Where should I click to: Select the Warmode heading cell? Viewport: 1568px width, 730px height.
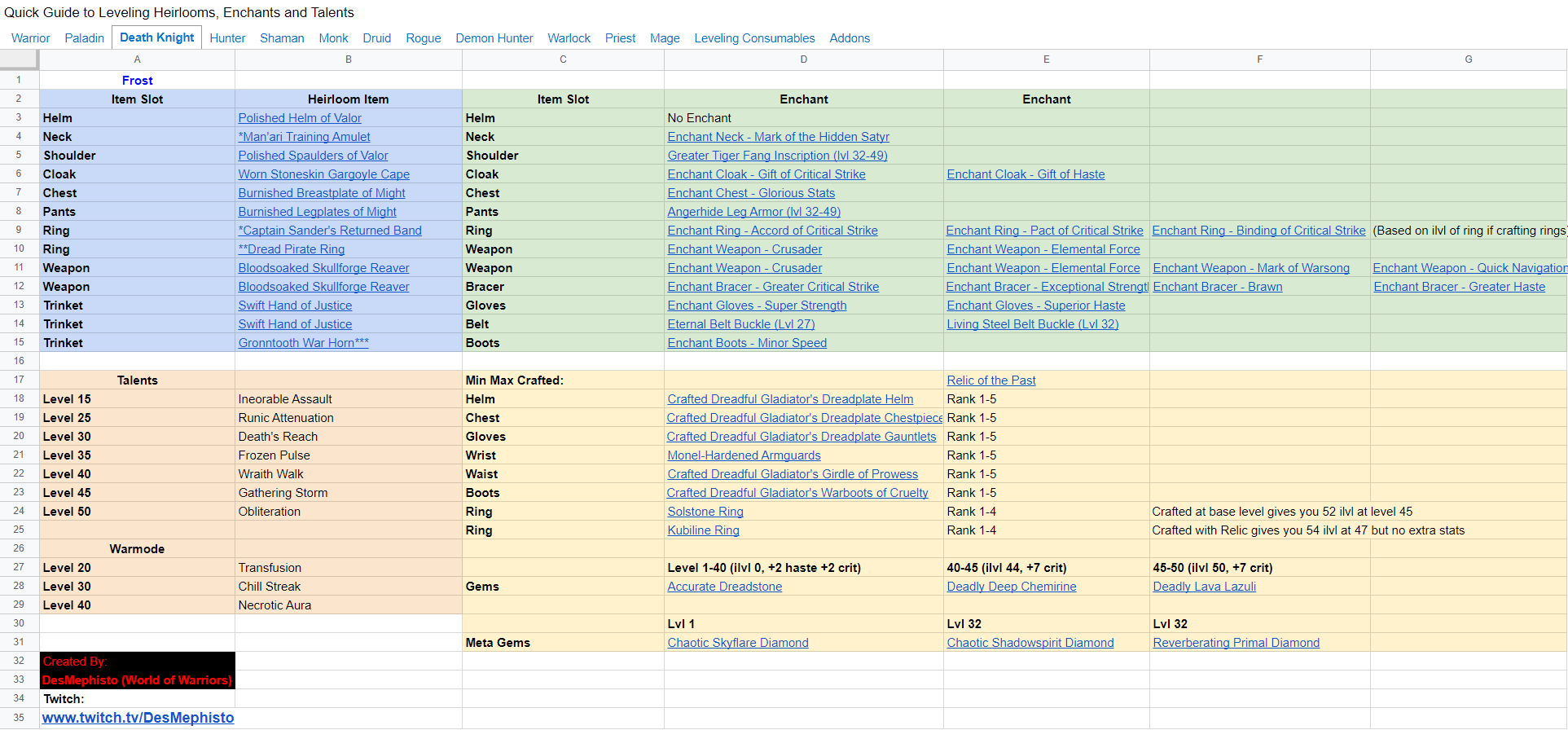137,549
